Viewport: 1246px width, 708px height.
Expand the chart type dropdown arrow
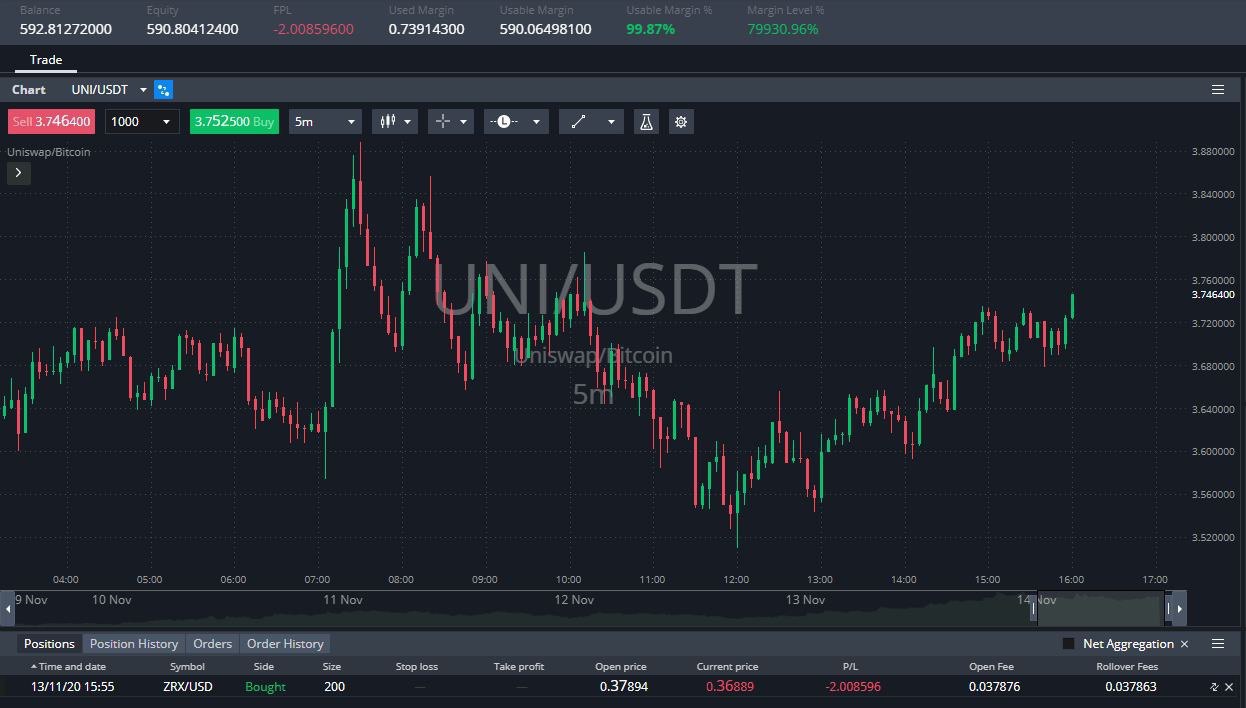[x=408, y=122]
